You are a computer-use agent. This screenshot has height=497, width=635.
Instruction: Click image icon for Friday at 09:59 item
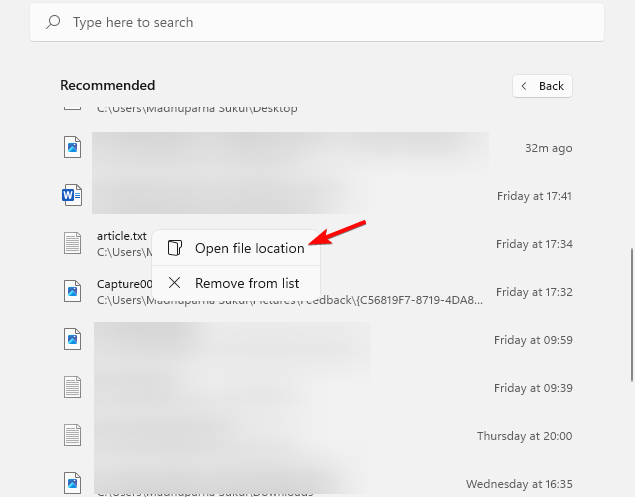pos(72,339)
